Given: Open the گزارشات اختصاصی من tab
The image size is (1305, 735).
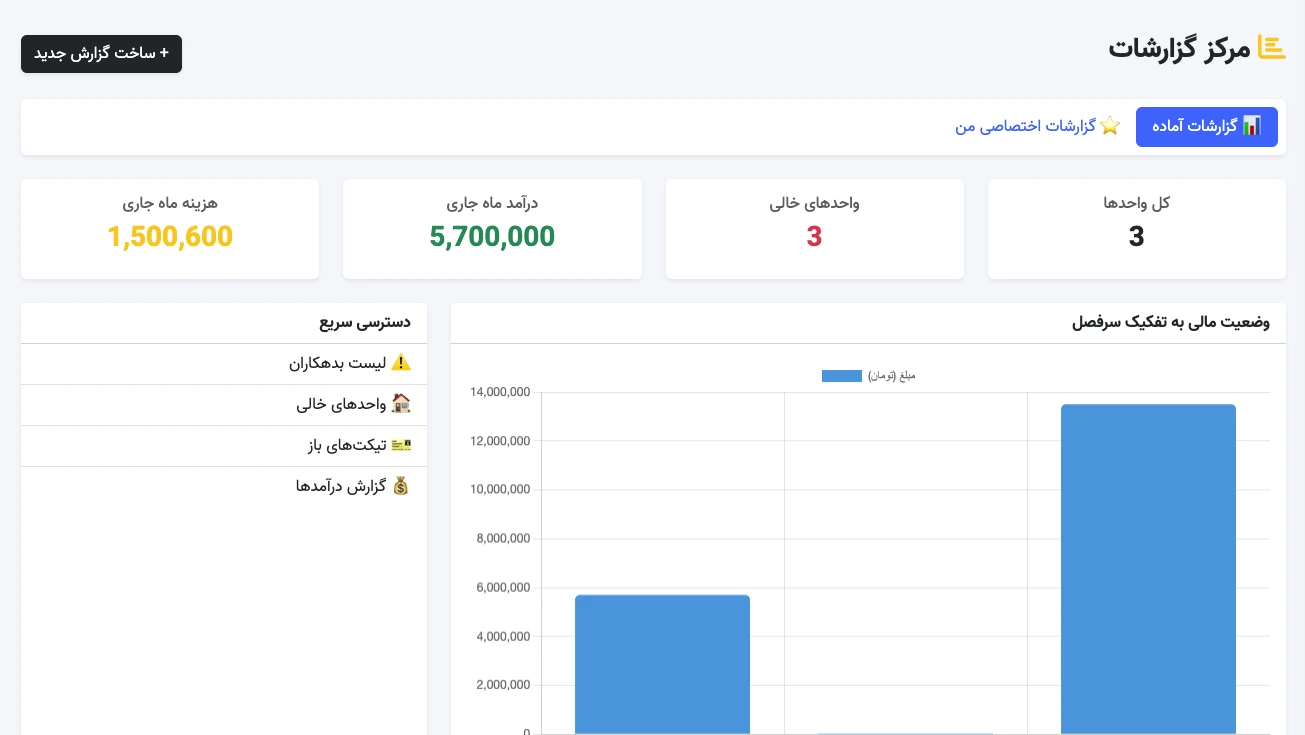Looking at the screenshot, I should [x=1037, y=127].
